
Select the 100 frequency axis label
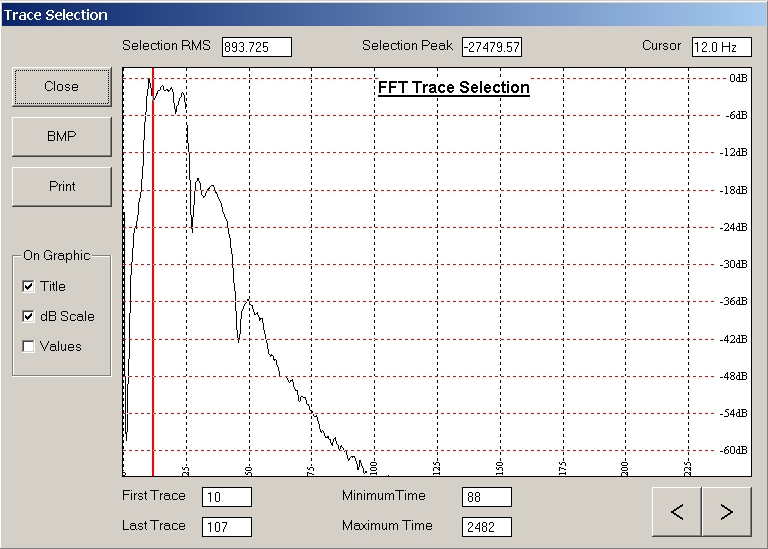(x=374, y=468)
